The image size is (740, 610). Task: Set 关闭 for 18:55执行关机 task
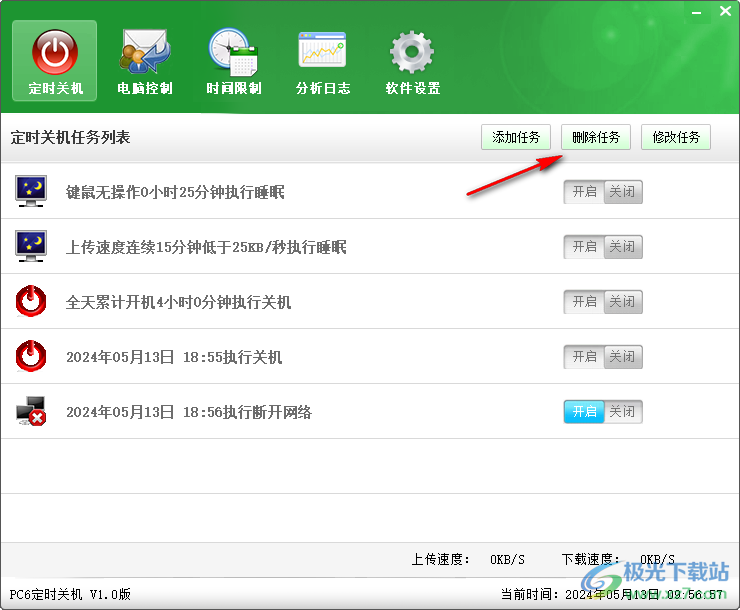point(623,357)
